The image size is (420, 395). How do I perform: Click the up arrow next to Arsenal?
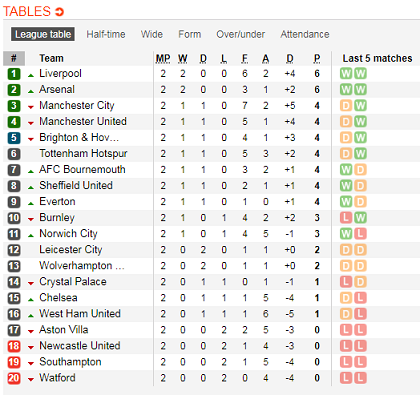pos(31,91)
